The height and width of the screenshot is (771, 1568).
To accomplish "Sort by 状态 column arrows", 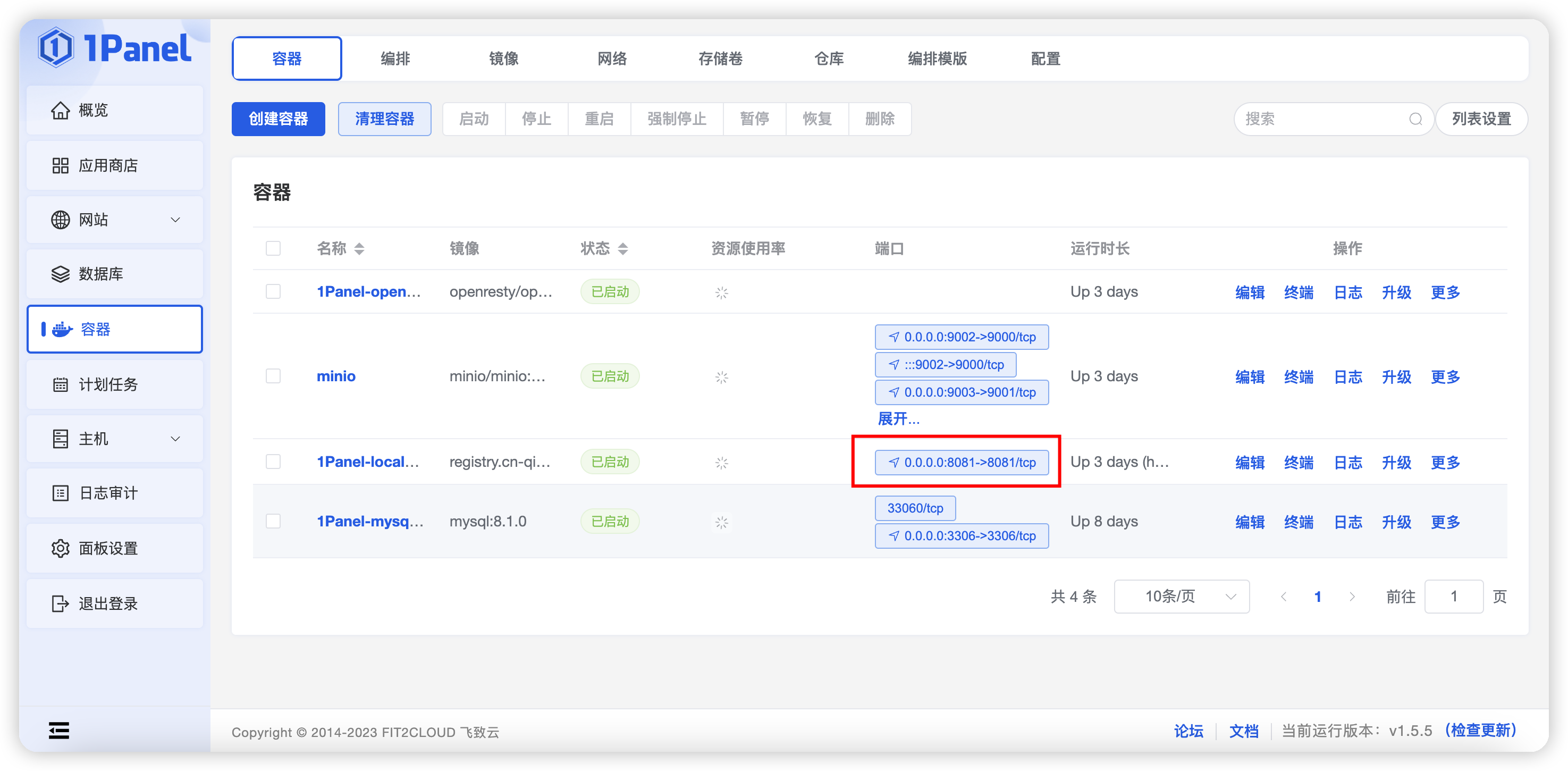I will click(623, 248).
